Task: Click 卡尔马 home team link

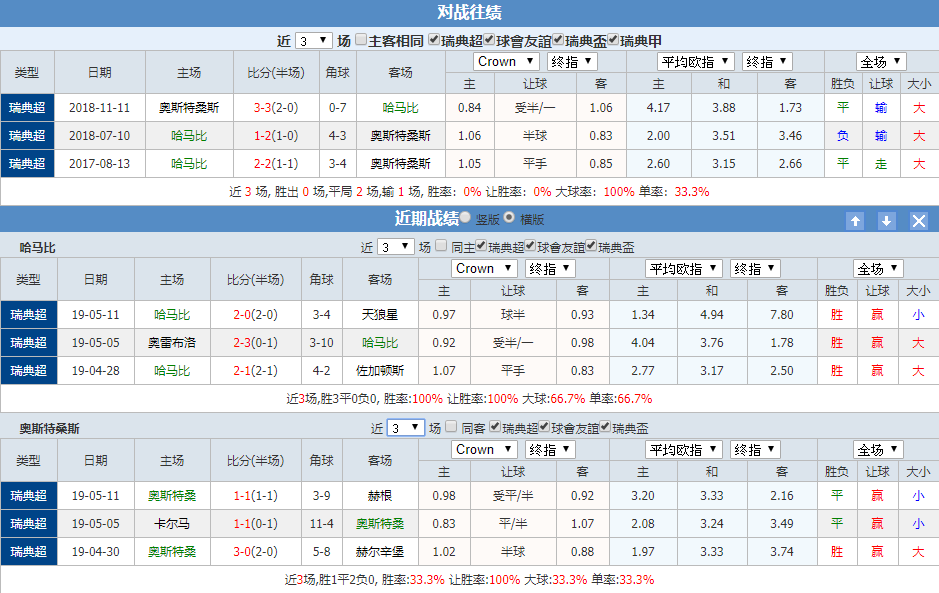Action: click(172, 524)
